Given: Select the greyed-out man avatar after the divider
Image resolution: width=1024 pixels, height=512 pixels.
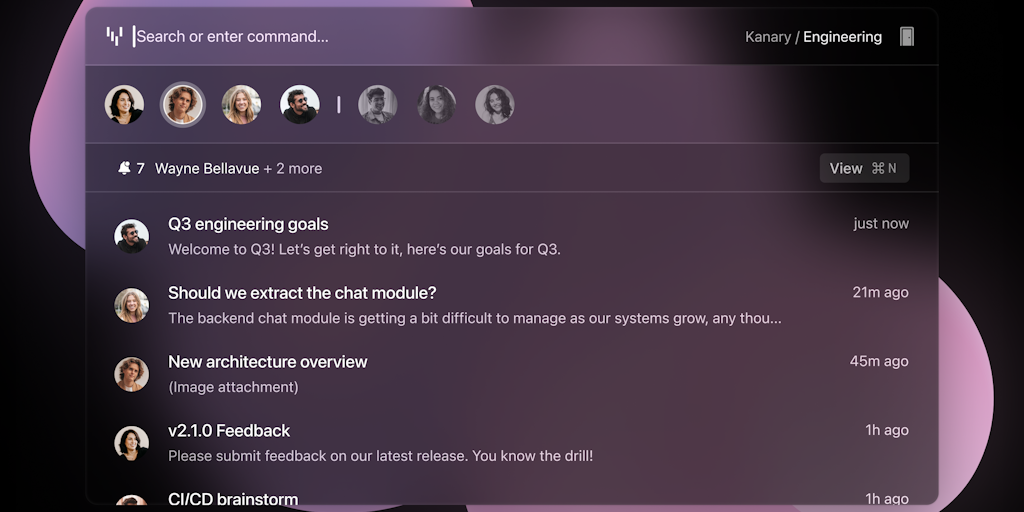Looking at the screenshot, I should click(x=377, y=104).
